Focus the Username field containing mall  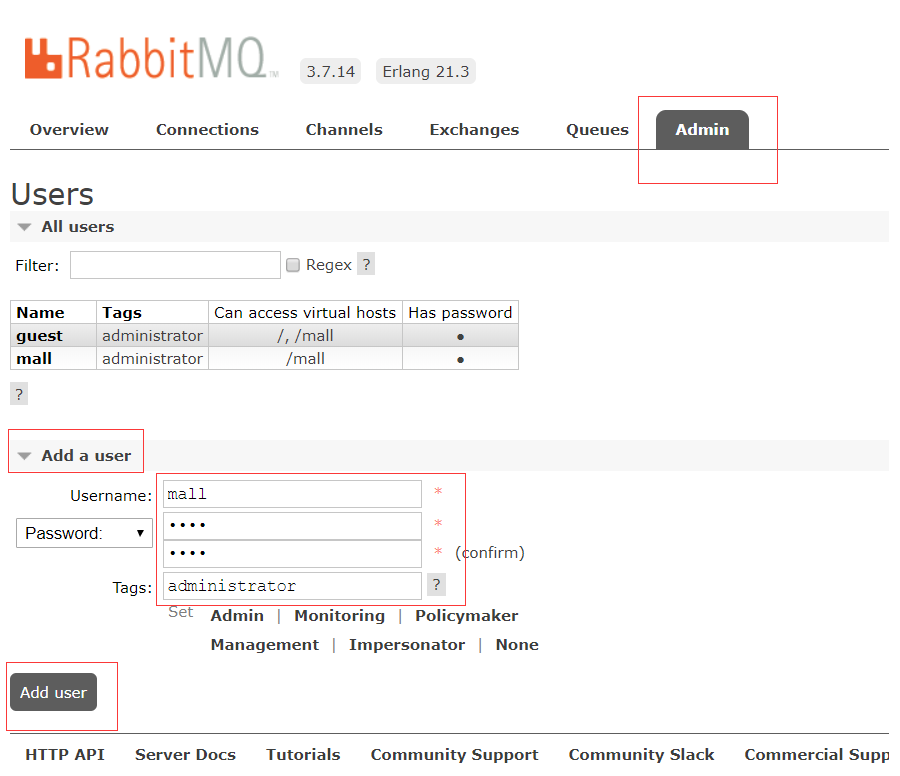[292, 494]
